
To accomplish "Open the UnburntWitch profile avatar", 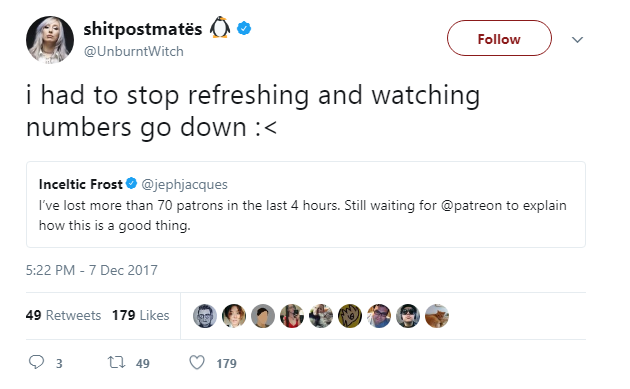I will pos(50,40).
